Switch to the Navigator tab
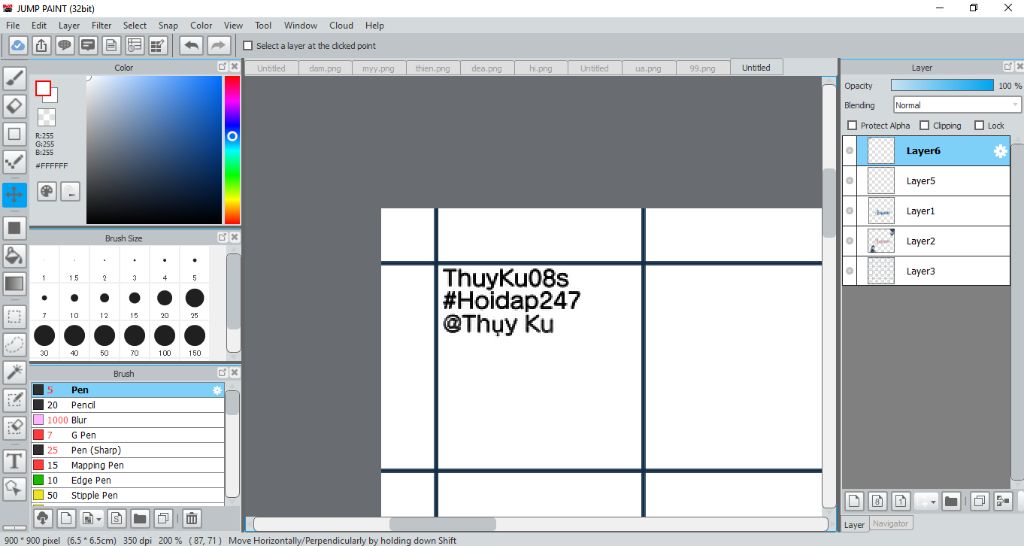The width and height of the screenshot is (1024, 546). (890, 524)
